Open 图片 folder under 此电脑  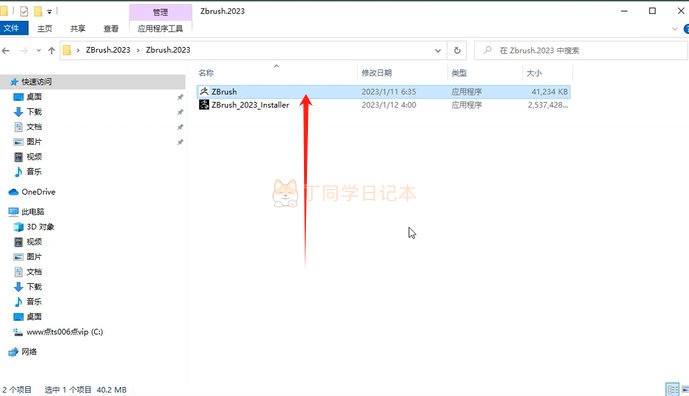34,257
